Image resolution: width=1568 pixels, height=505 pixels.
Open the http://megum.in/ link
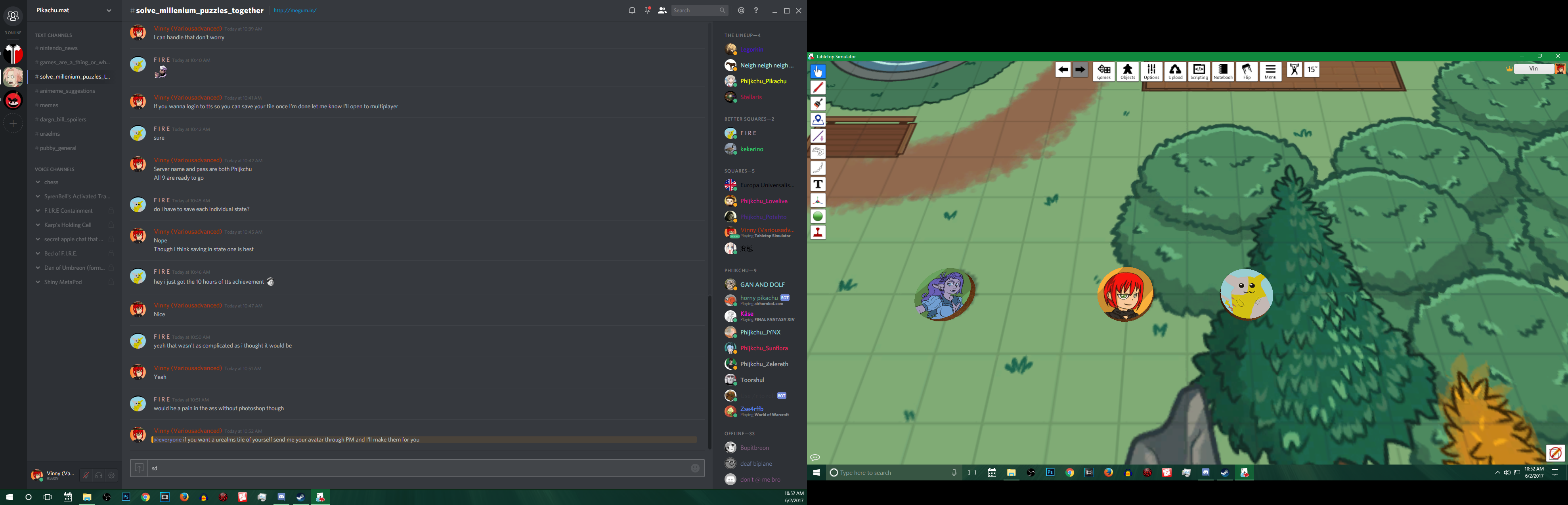point(294,10)
